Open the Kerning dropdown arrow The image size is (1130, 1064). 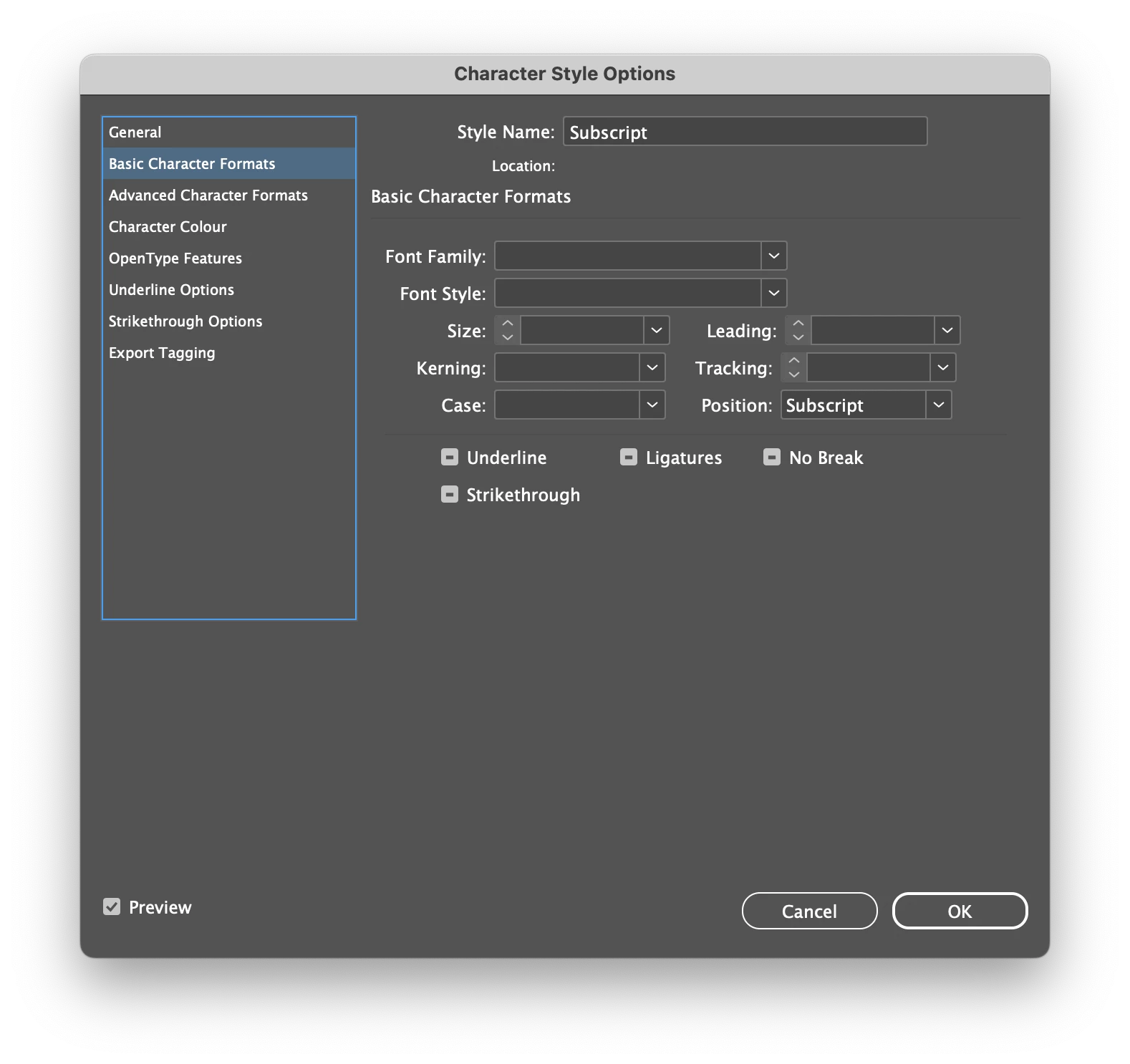[x=652, y=367]
